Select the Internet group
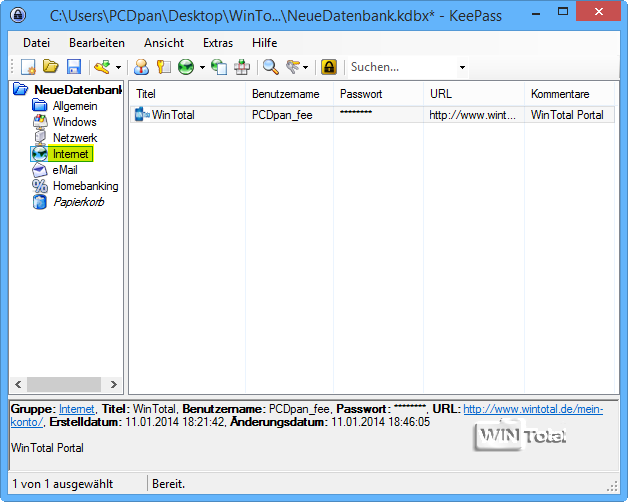The width and height of the screenshot is (628, 502). pyautogui.click(x=70, y=154)
